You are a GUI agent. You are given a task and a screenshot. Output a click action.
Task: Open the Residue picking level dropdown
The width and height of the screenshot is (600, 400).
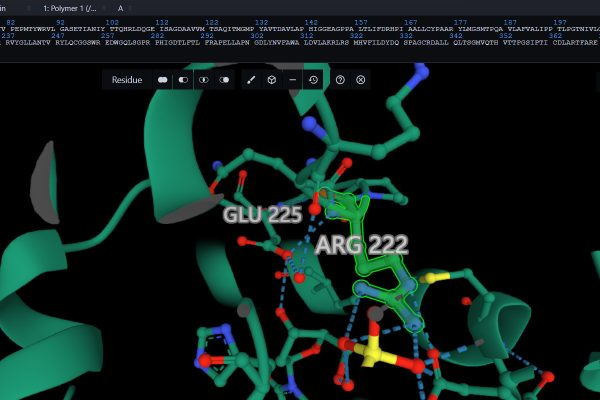point(127,79)
